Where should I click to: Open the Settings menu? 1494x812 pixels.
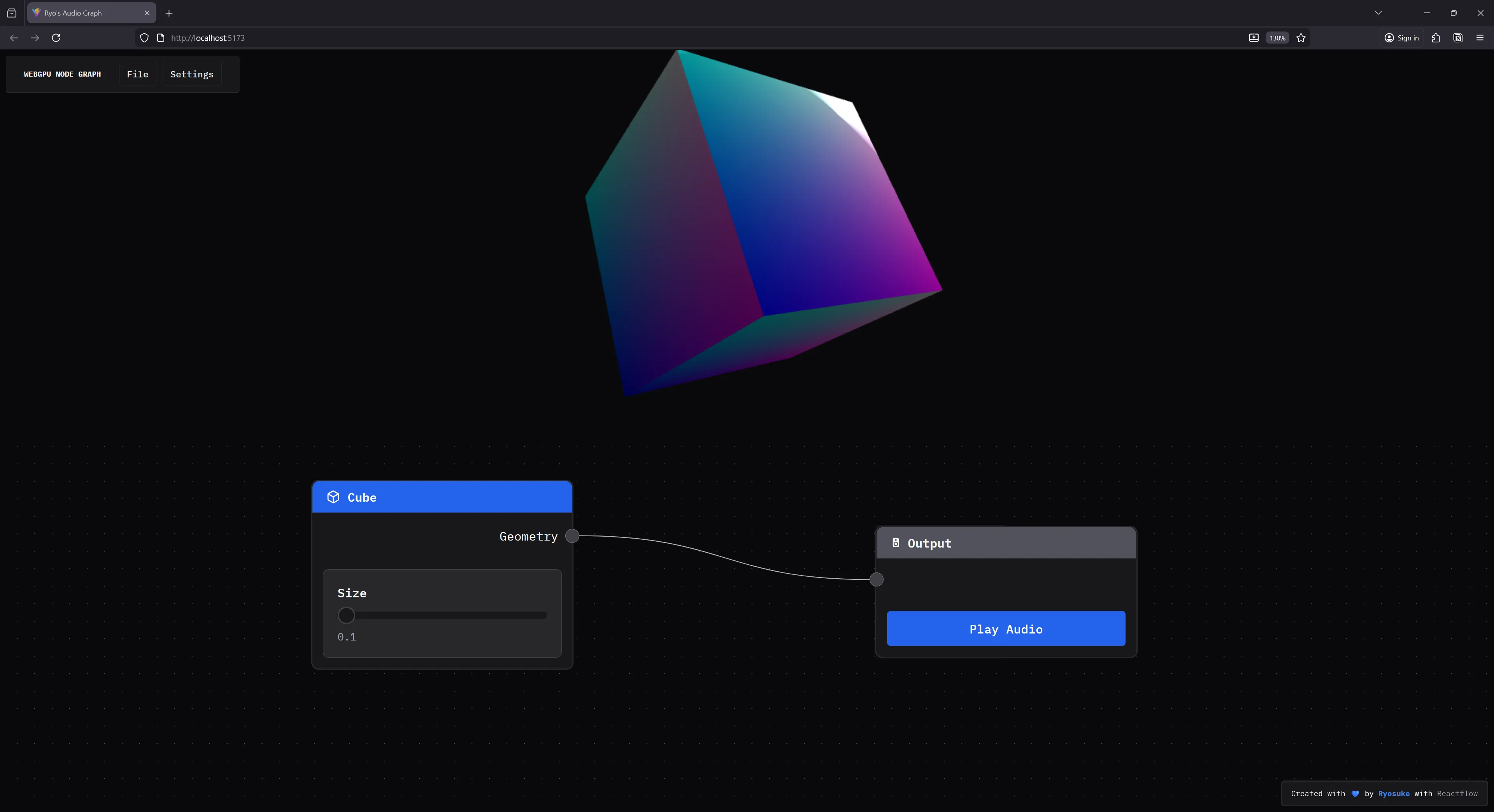click(x=191, y=73)
